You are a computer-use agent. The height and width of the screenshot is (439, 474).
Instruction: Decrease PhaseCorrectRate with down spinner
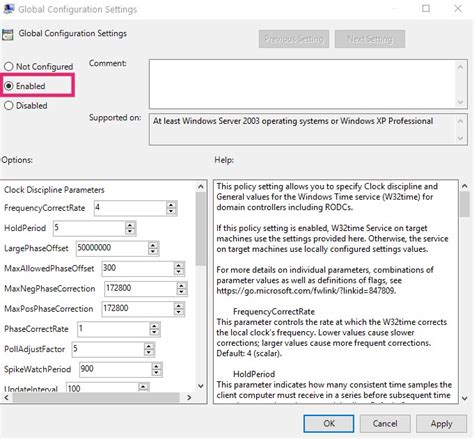coord(154,333)
